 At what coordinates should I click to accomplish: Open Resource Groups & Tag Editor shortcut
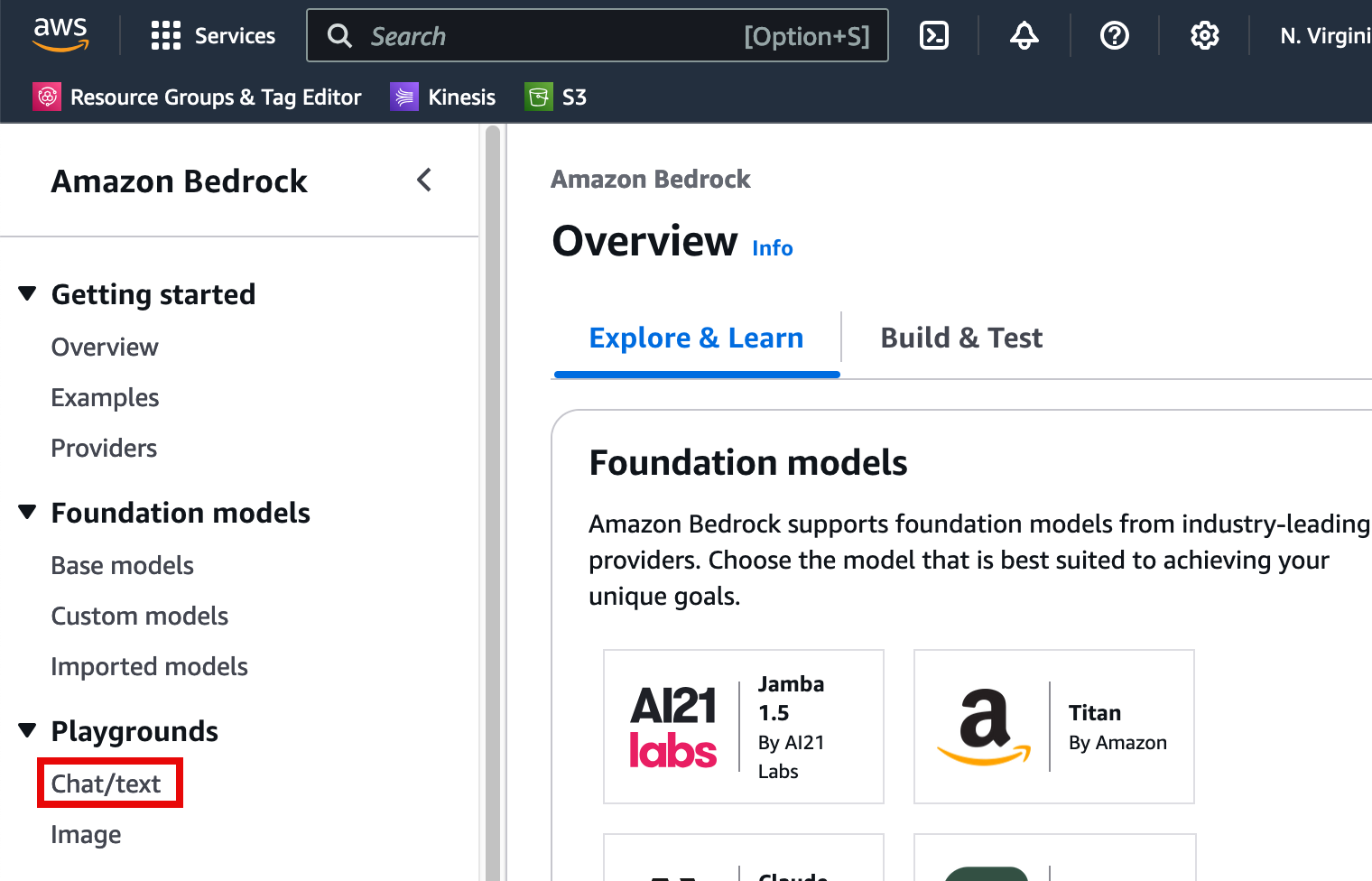[198, 97]
